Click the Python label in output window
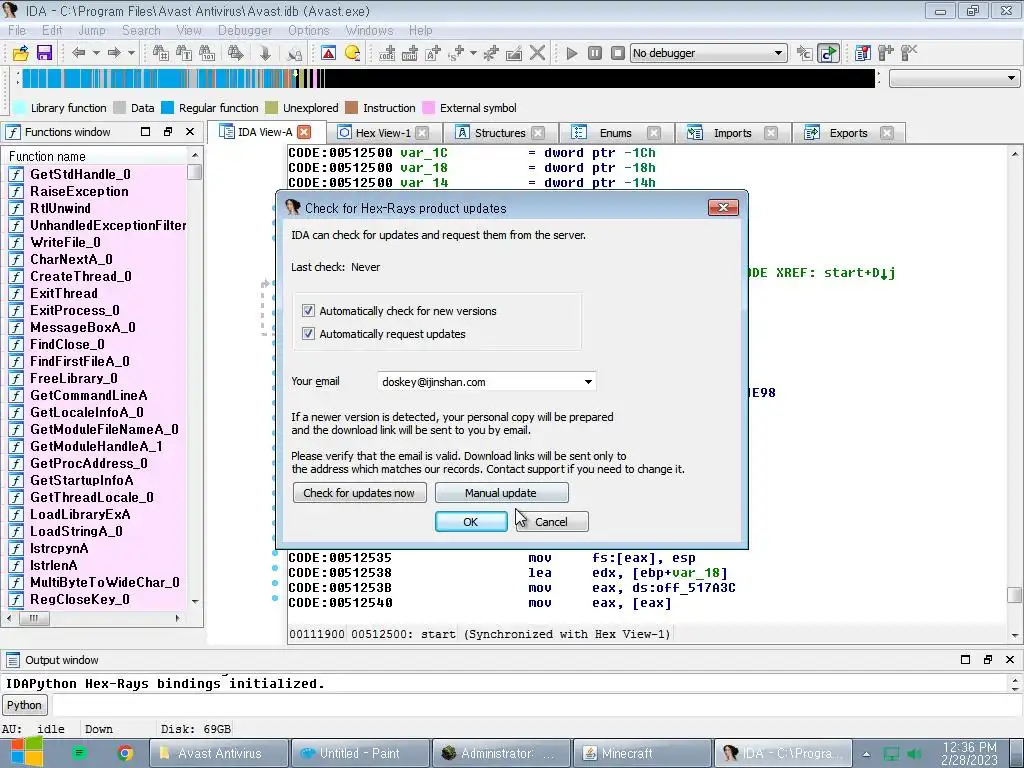Viewport: 1024px width, 768px height. click(x=24, y=705)
